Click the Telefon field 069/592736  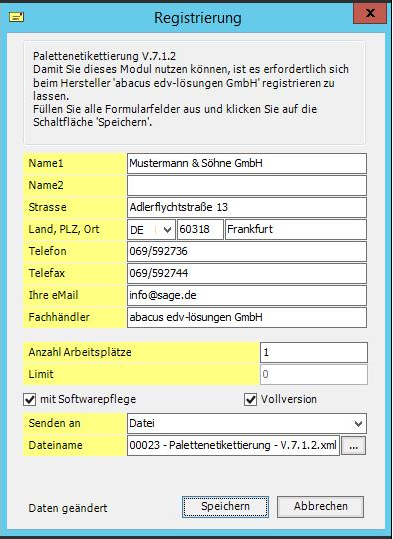[247, 251]
